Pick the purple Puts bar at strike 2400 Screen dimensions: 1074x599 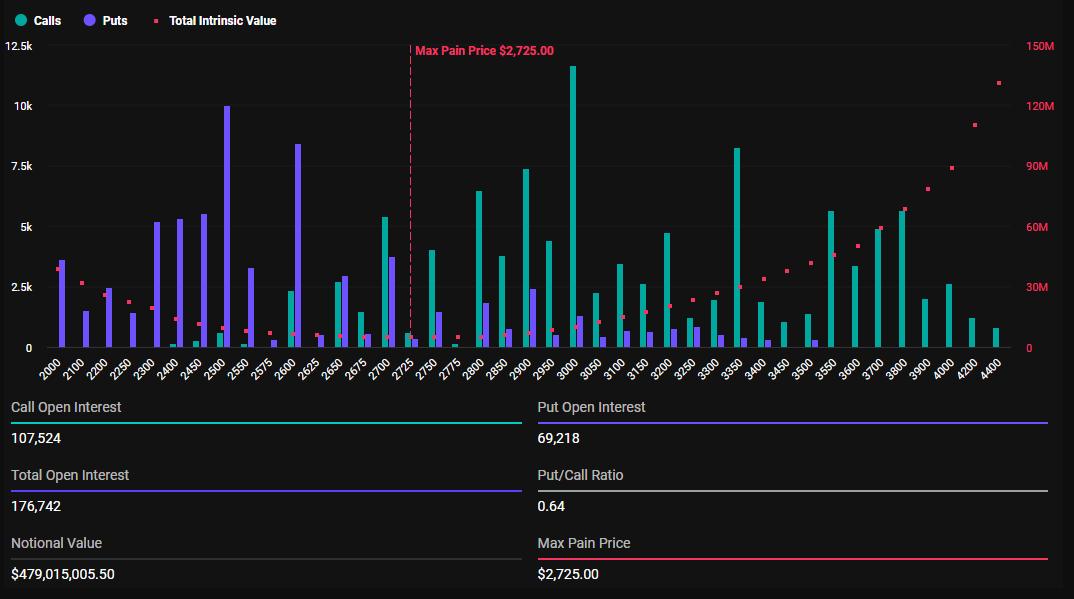point(180,283)
